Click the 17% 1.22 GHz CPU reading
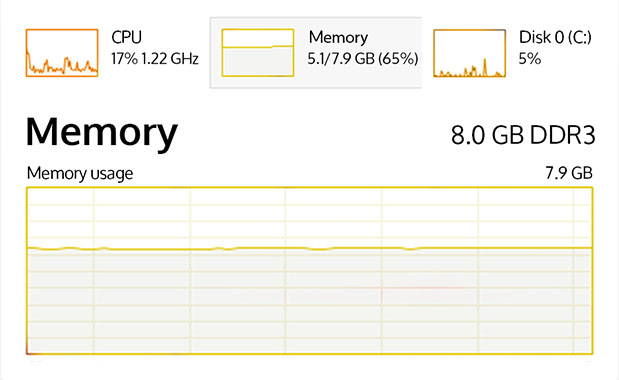 (155, 59)
